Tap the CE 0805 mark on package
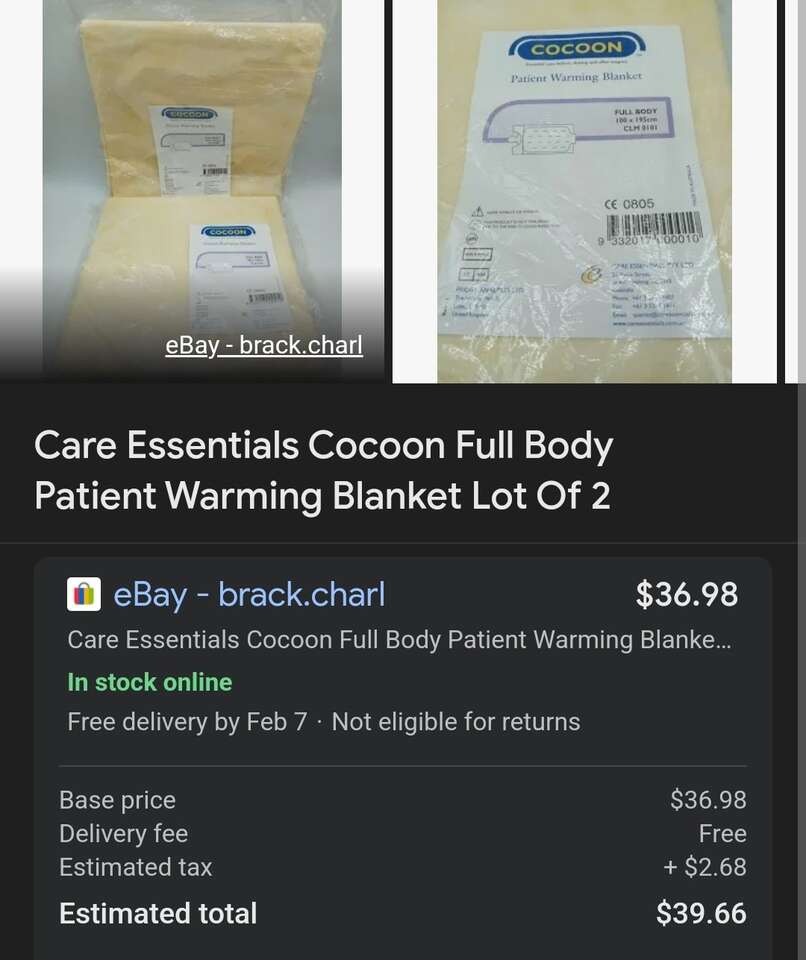 (x=629, y=203)
